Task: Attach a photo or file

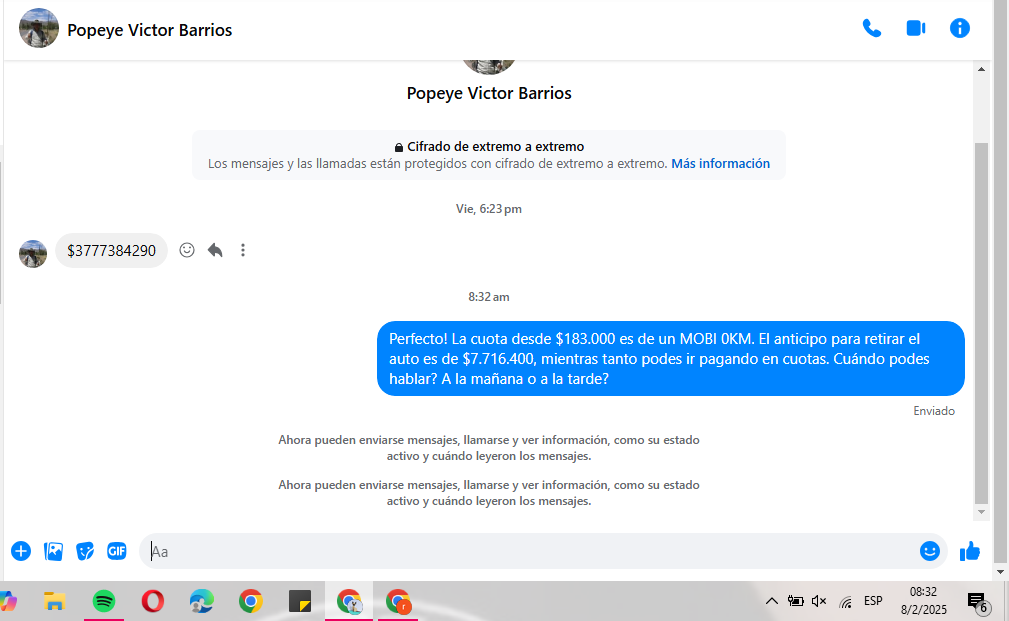Action: (53, 551)
